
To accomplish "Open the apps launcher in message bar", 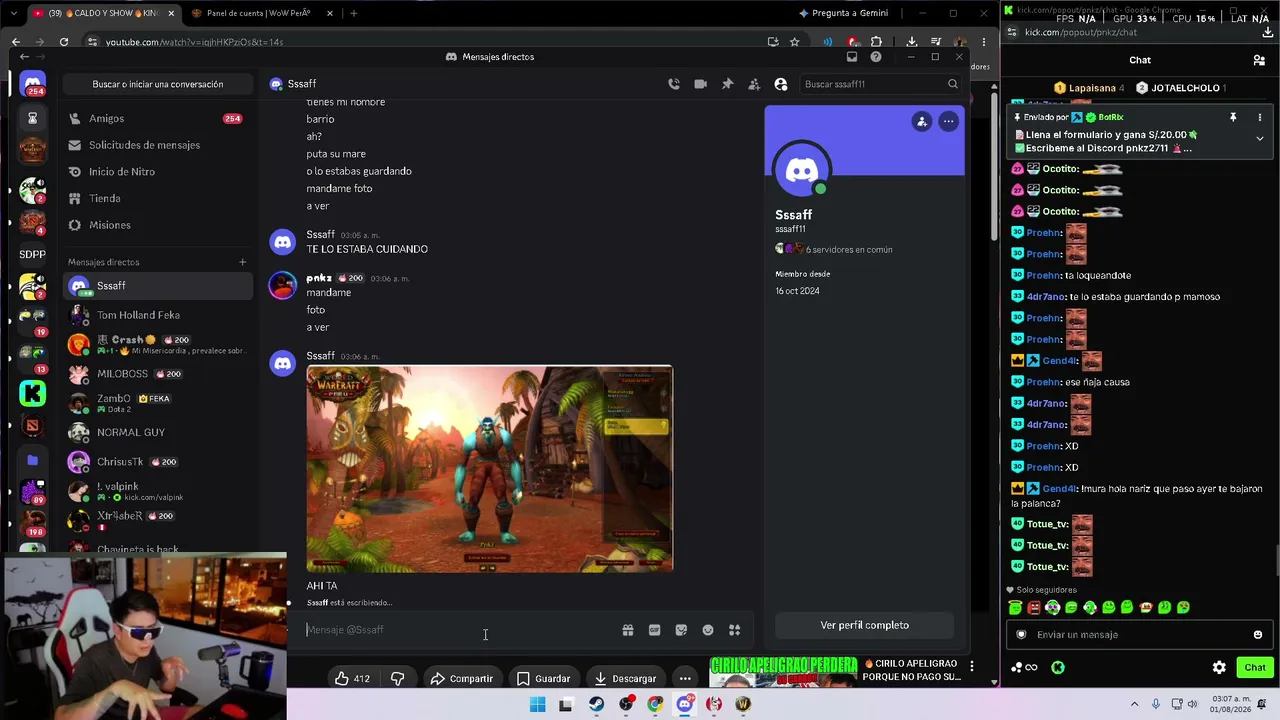I will pyautogui.click(x=734, y=630).
